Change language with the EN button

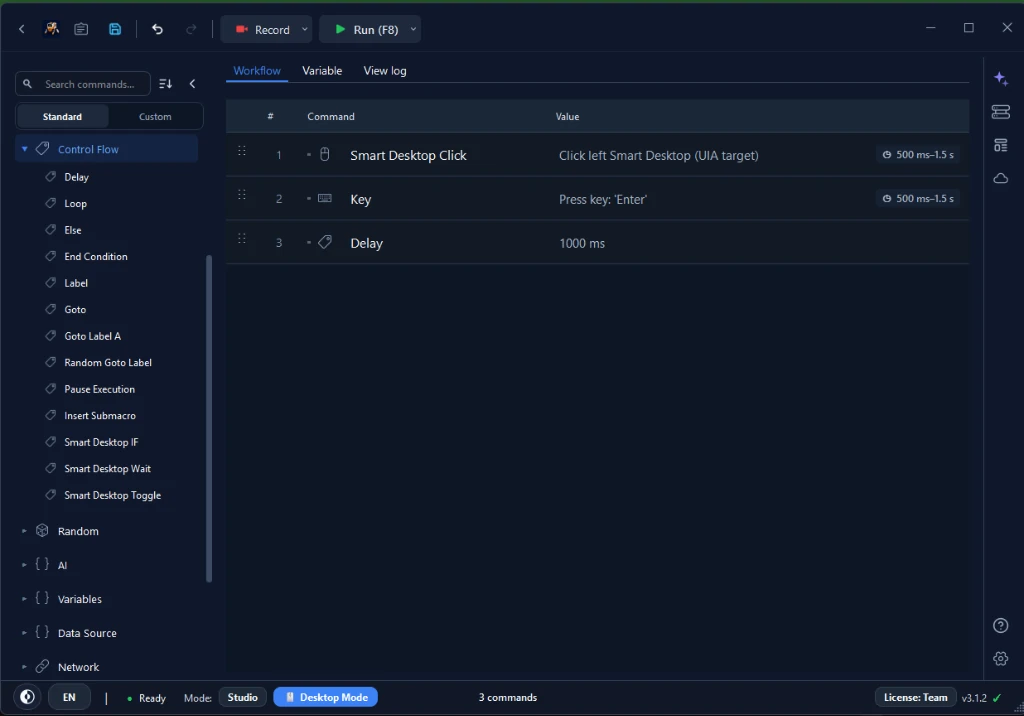point(69,697)
